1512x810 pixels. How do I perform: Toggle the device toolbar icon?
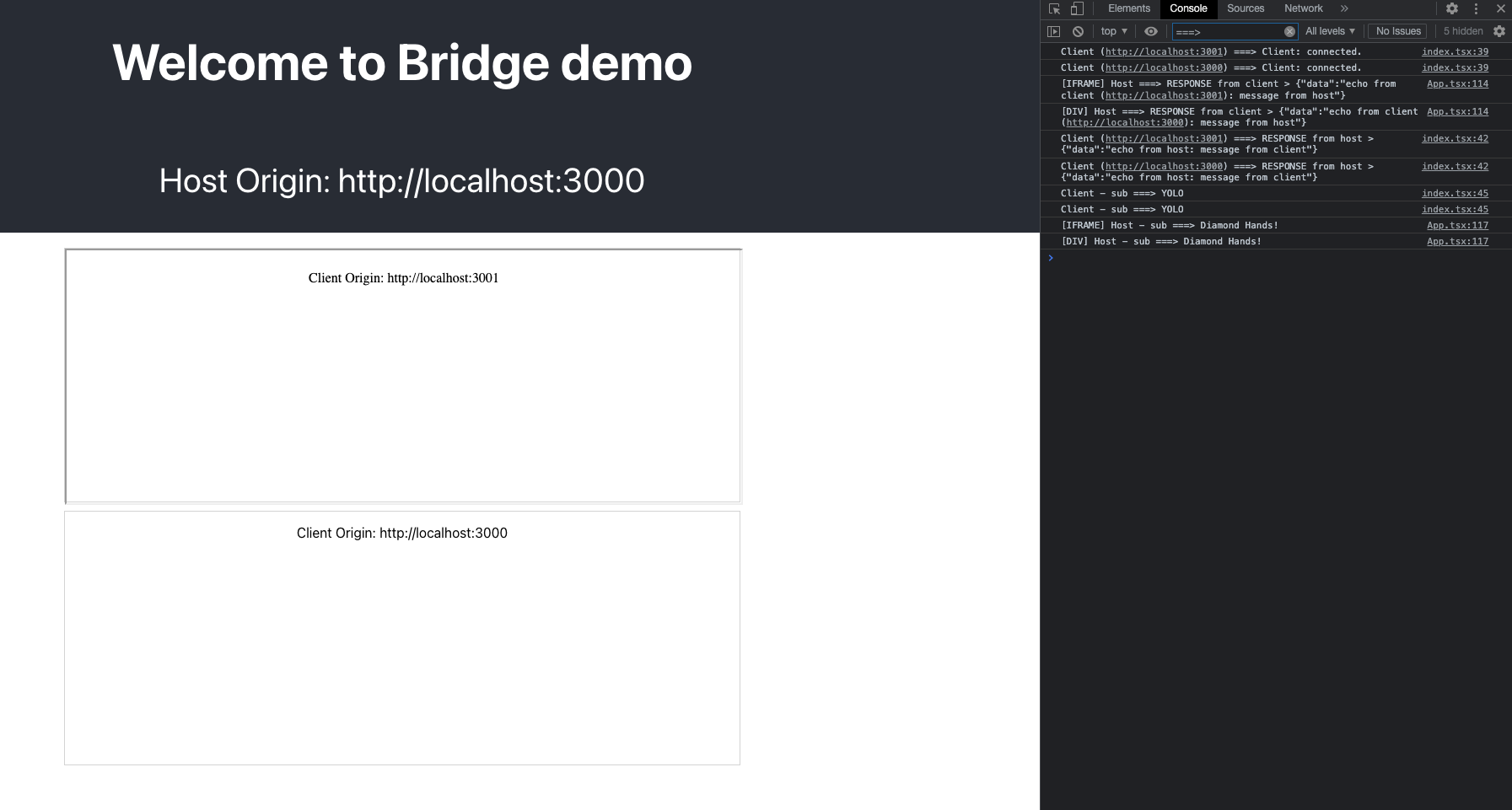pyautogui.click(x=1077, y=8)
